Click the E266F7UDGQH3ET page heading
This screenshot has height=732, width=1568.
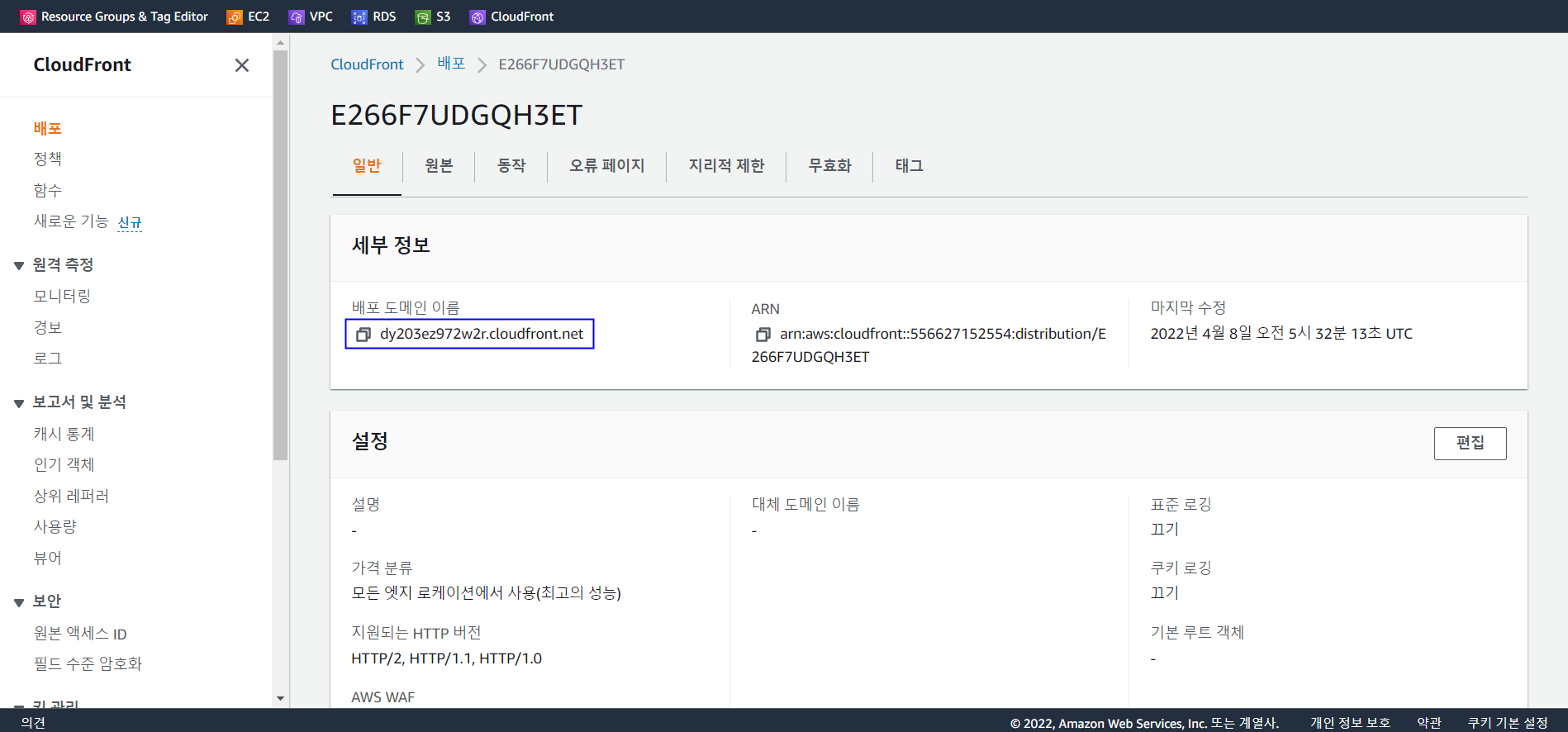tap(457, 115)
